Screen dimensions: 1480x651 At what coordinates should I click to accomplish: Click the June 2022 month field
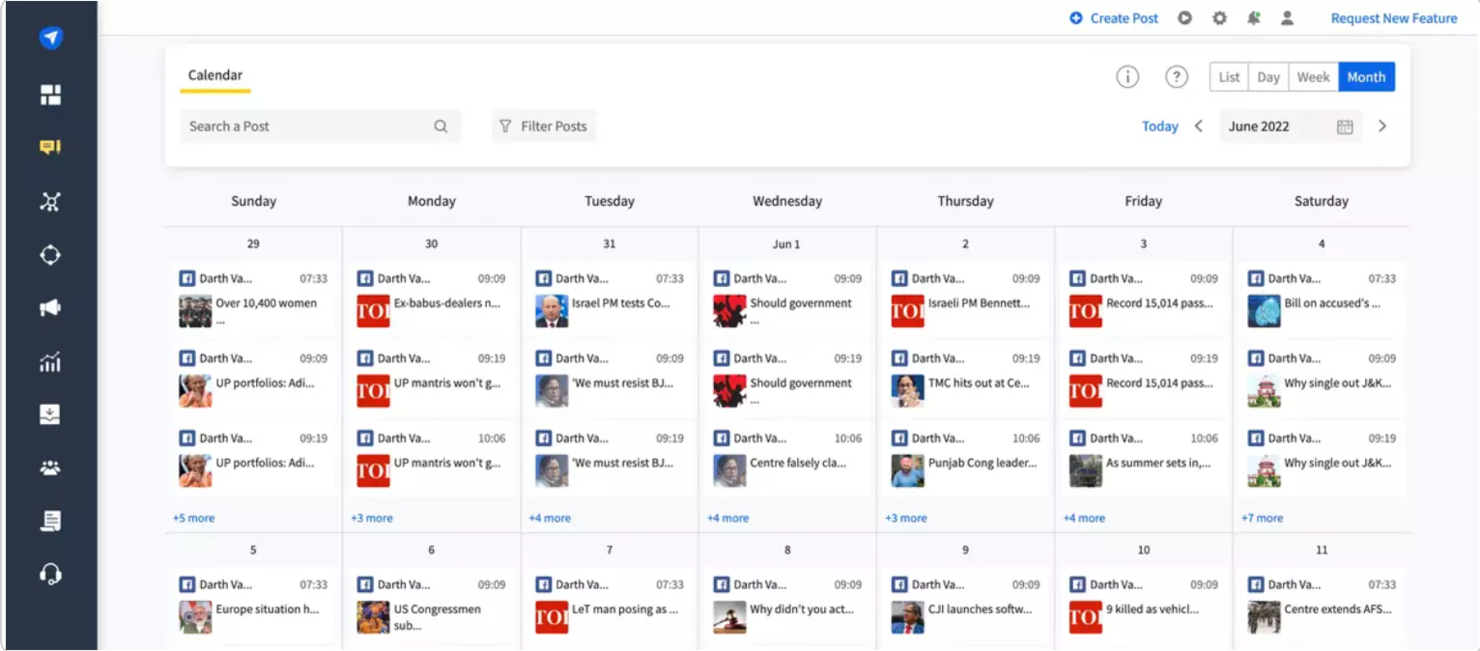click(x=1290, y=126)
